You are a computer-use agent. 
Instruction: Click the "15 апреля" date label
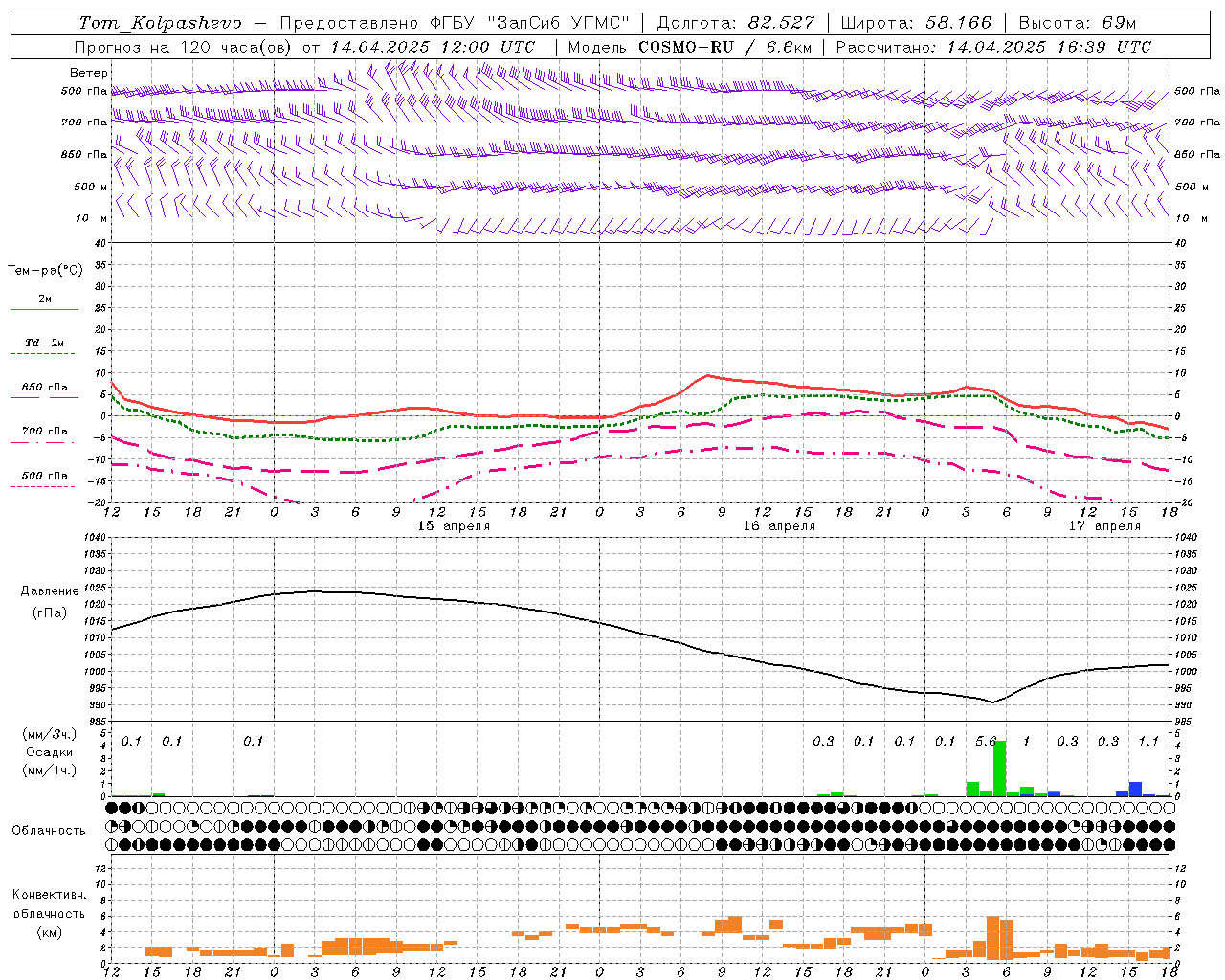[454, 526]
